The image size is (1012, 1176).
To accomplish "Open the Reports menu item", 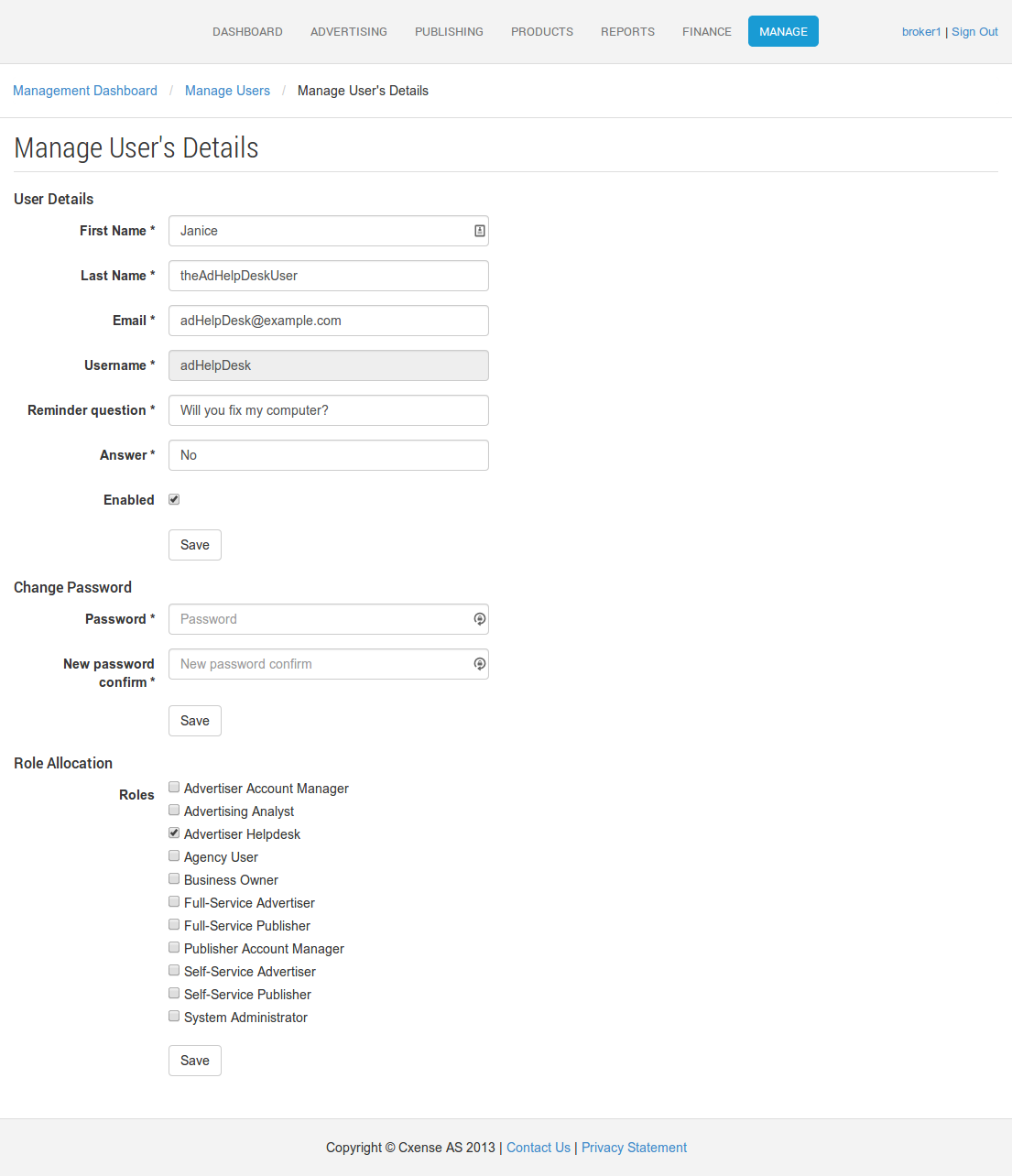I will click(x=627, y=31).
